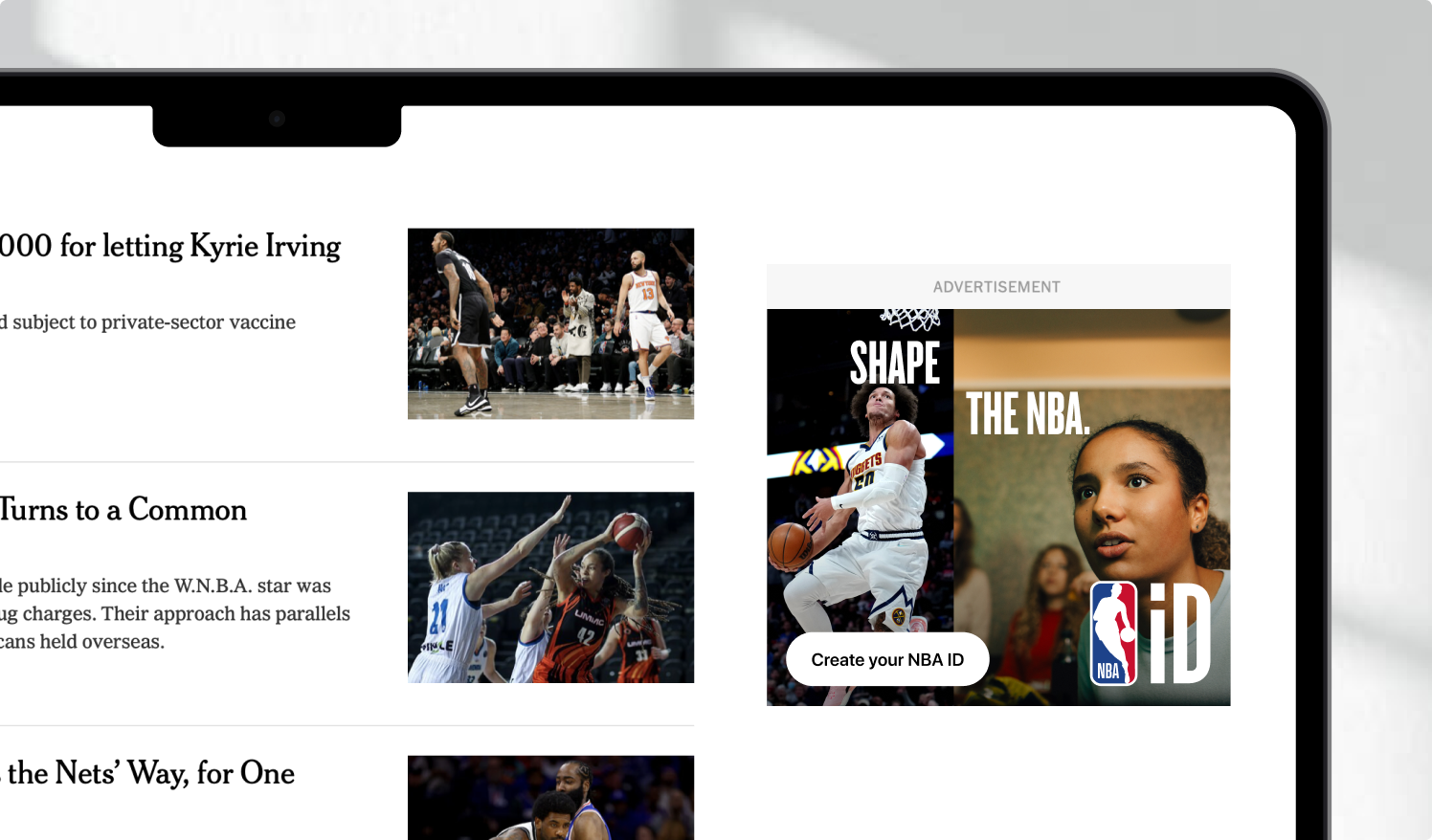Viewport: 1432px width, 840px height.
Task: Click the Nets vs Knicks courtside photo
Action: pos(550,323)
